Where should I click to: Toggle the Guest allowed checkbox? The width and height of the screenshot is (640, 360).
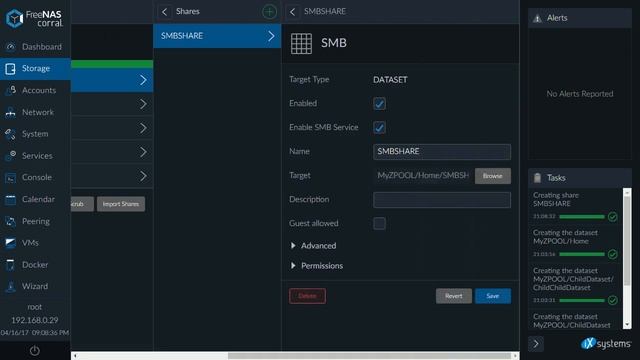click(379, 223)
